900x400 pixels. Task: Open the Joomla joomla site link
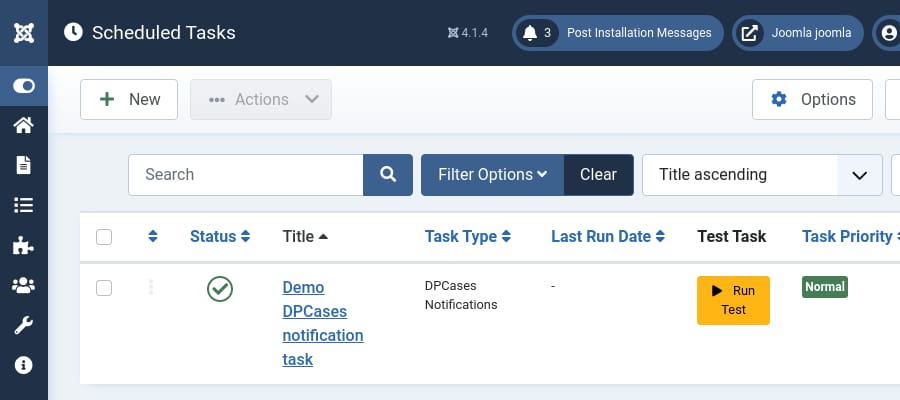tap(798, 33)
